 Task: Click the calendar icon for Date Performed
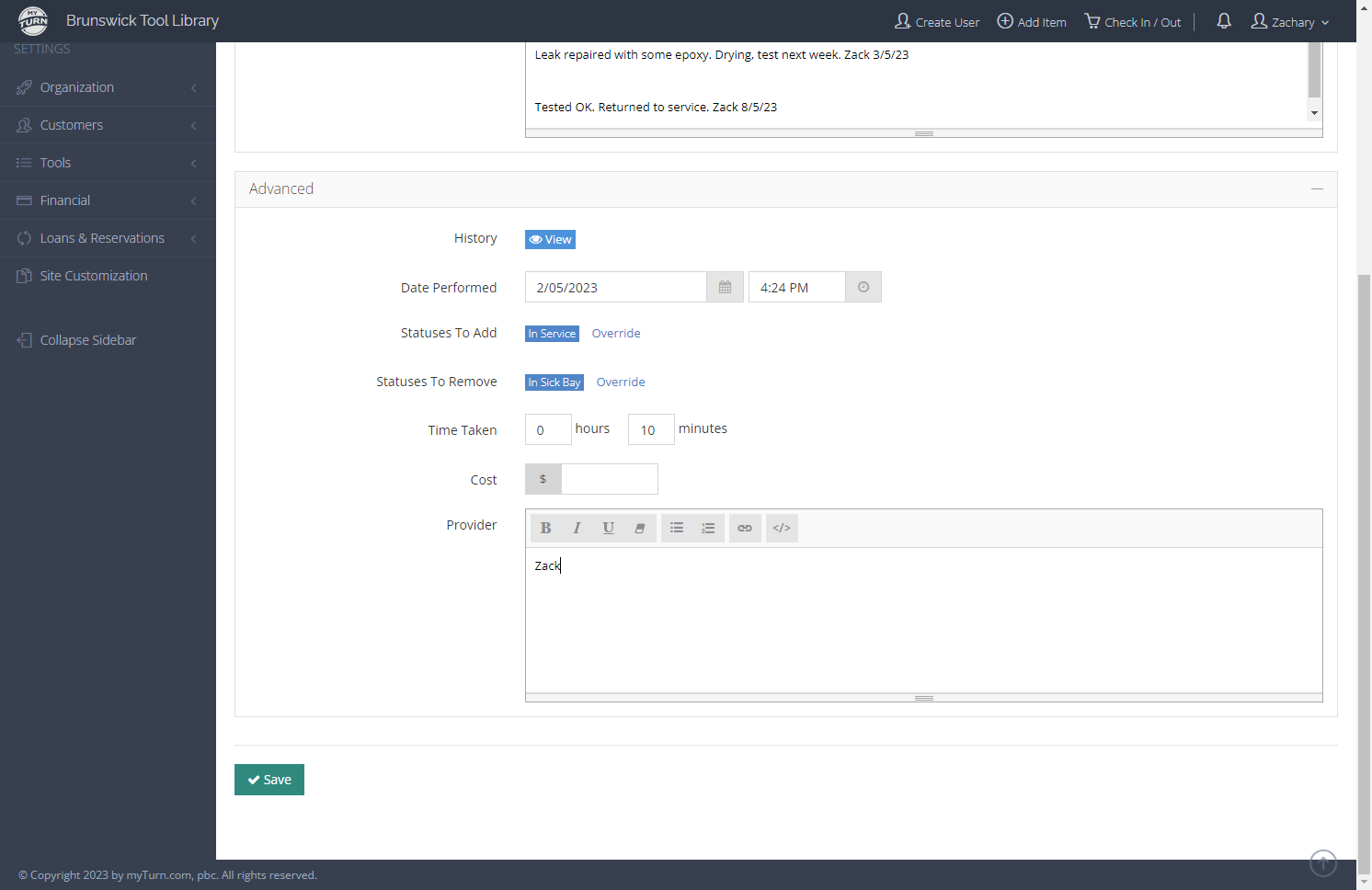[725, 287]
